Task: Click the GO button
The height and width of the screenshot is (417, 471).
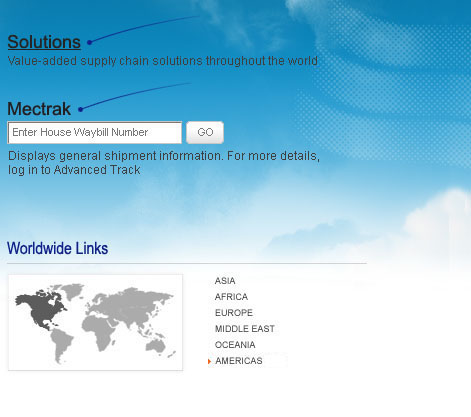Action: pyautogui.click(x=205, y=132)
